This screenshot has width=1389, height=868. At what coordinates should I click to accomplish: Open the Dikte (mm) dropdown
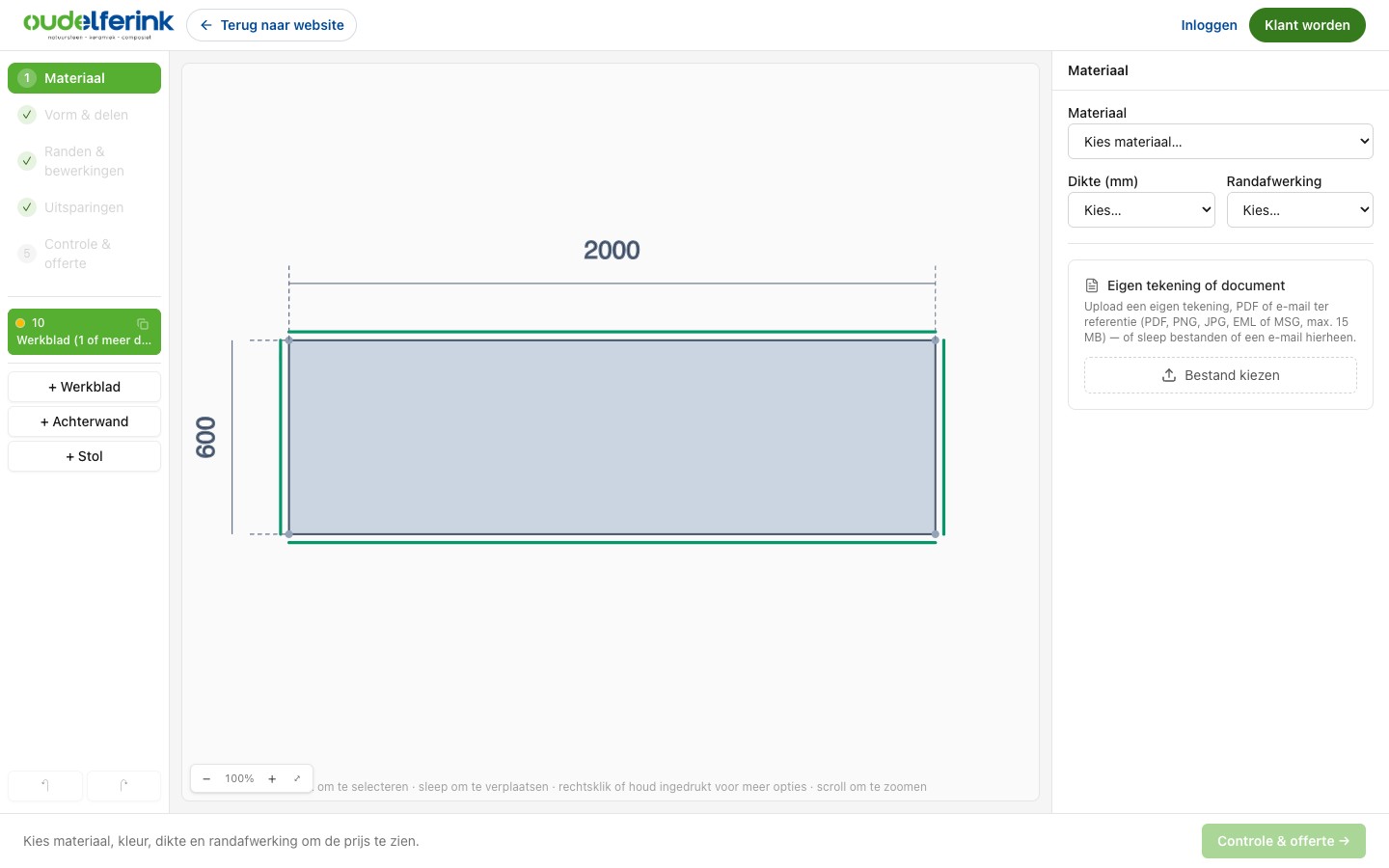click(1141, 210)
